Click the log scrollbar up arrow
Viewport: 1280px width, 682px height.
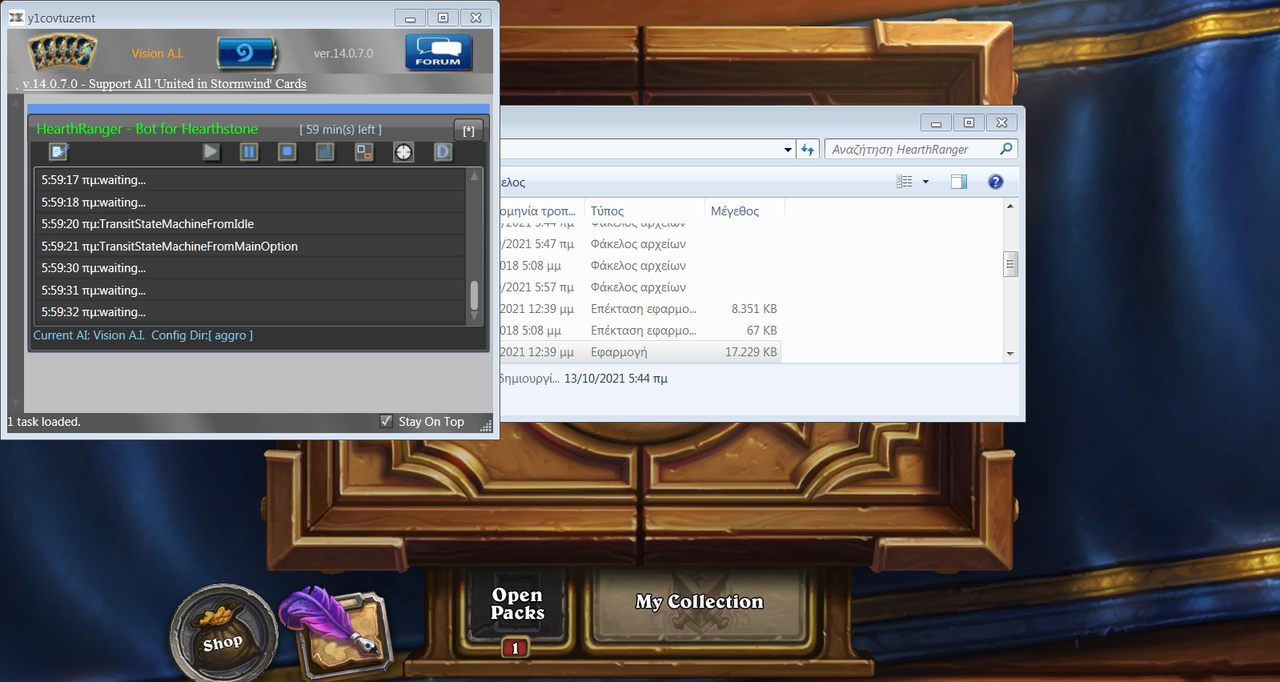[x=475, y=176]
